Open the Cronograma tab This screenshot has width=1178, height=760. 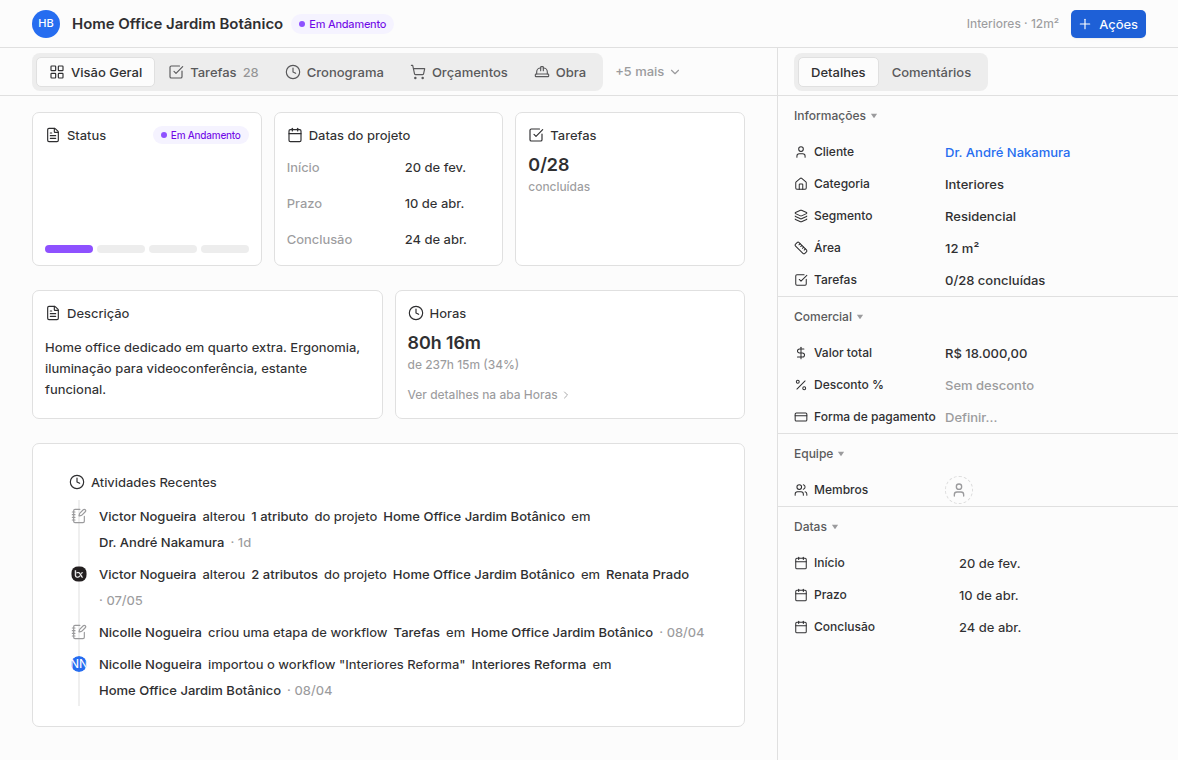click(334, 72)
